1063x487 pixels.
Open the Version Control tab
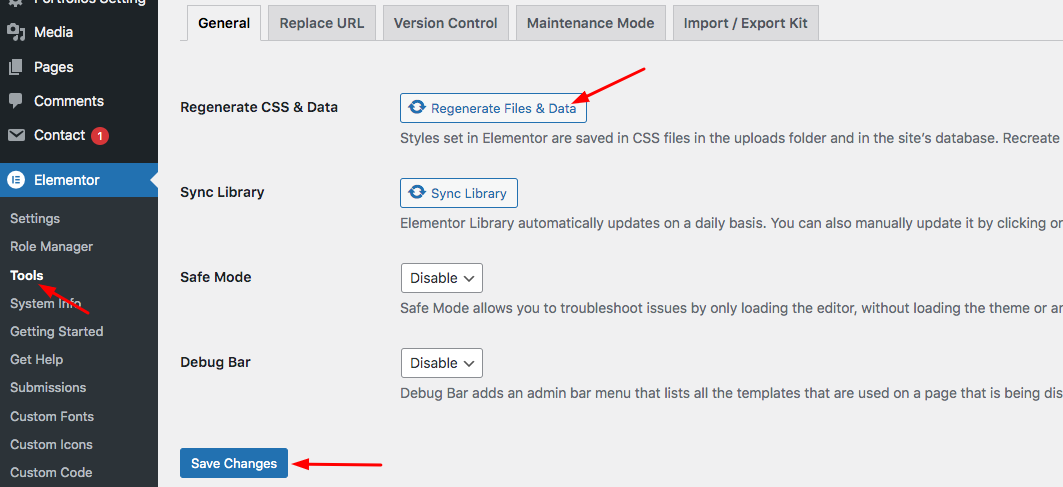(x=446, y=23)
